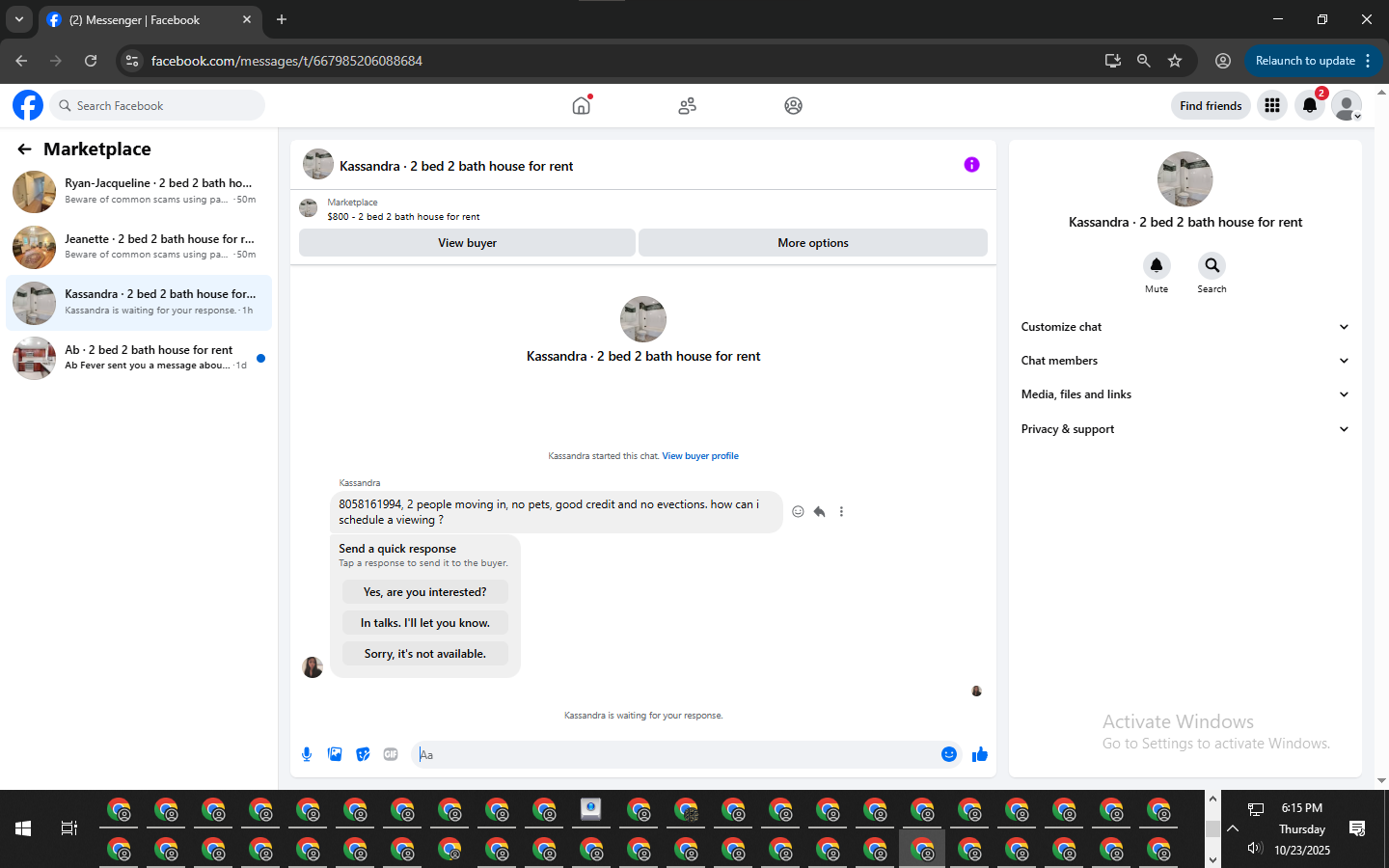This screenshot has width=1389, height=868.
Task: Search in conversation with magnifier icon
Action: 1212,265
